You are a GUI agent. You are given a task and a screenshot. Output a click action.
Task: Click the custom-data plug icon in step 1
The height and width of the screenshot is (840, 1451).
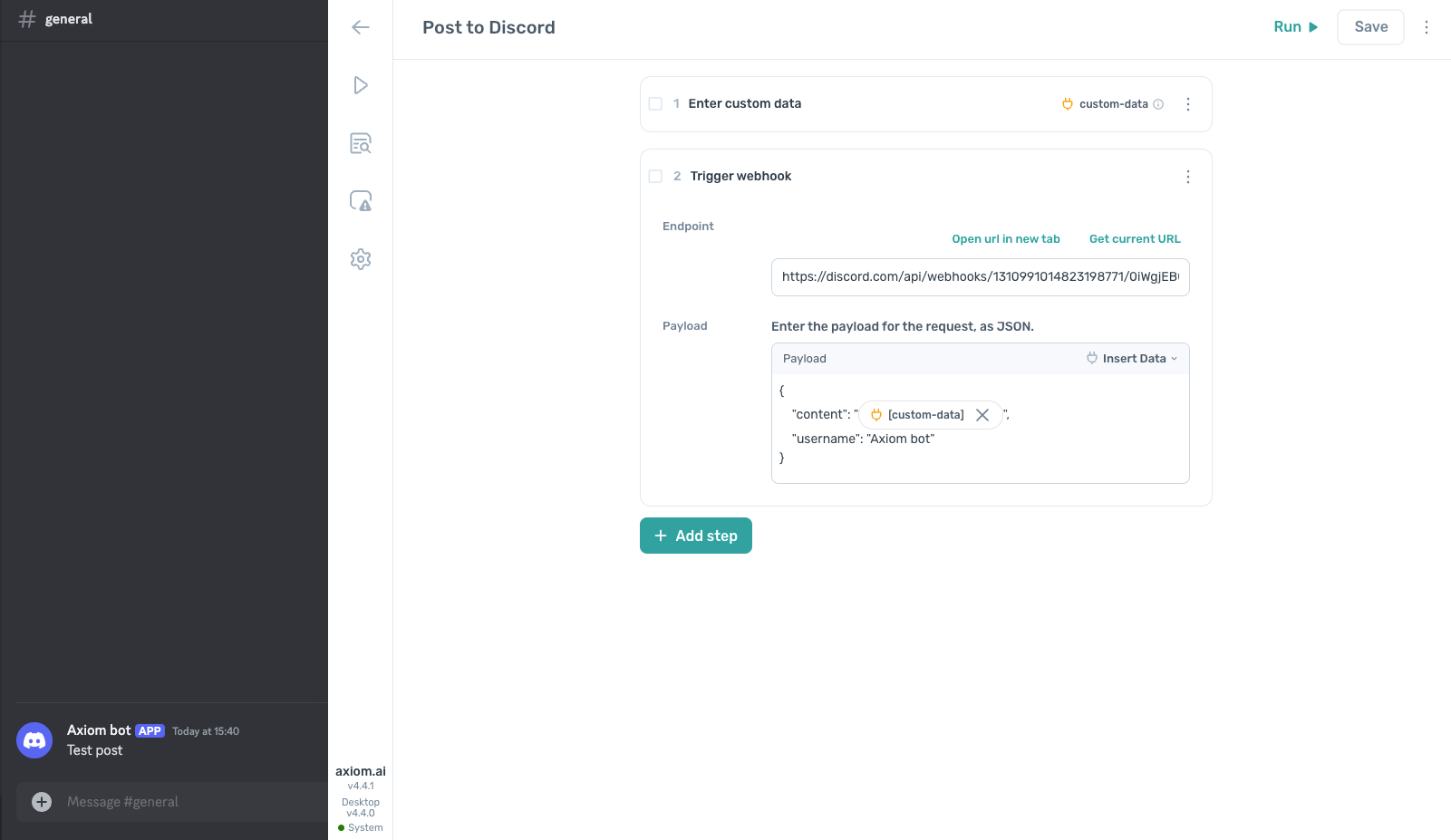point(1068,104)
